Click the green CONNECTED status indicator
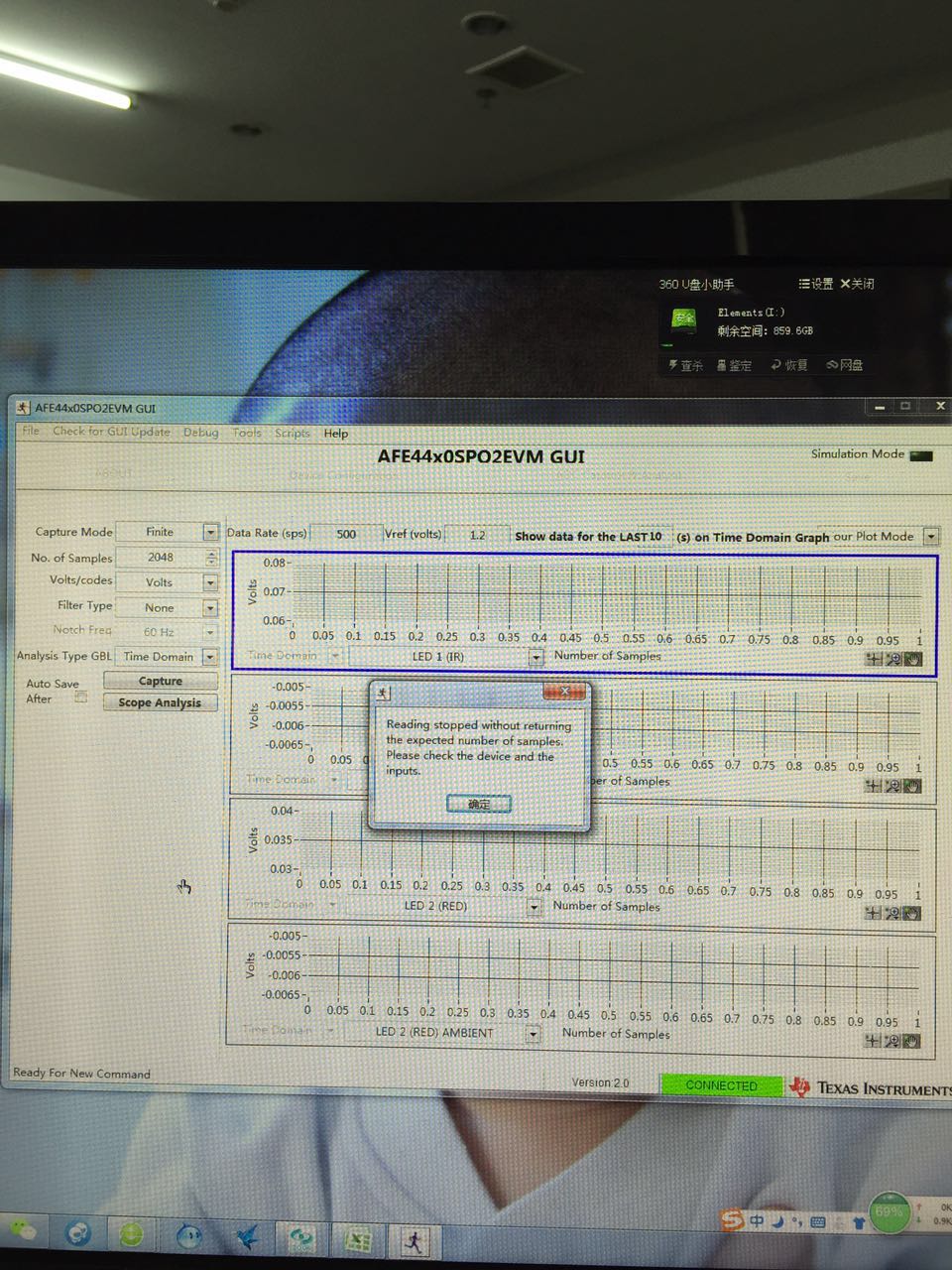This screenshot has width=952, height=1270. 721,1085
